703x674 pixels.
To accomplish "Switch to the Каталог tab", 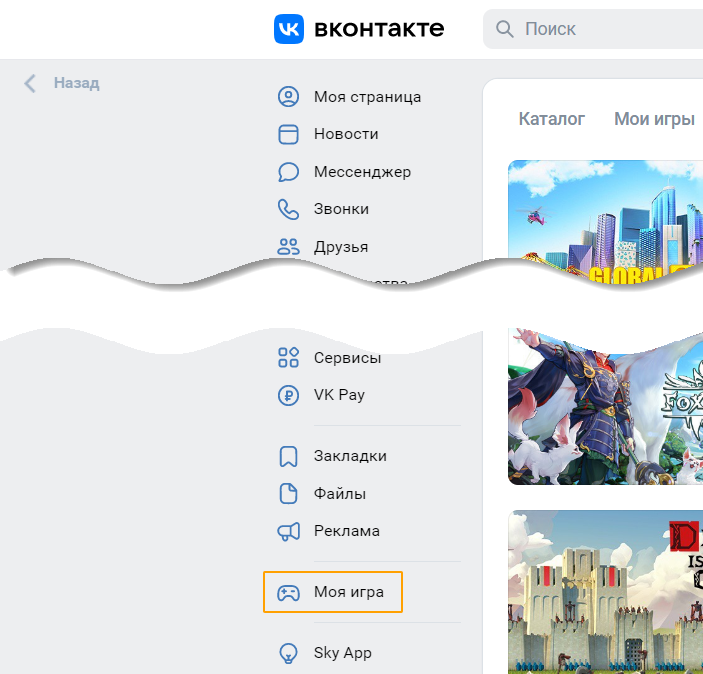I will 551,119.
